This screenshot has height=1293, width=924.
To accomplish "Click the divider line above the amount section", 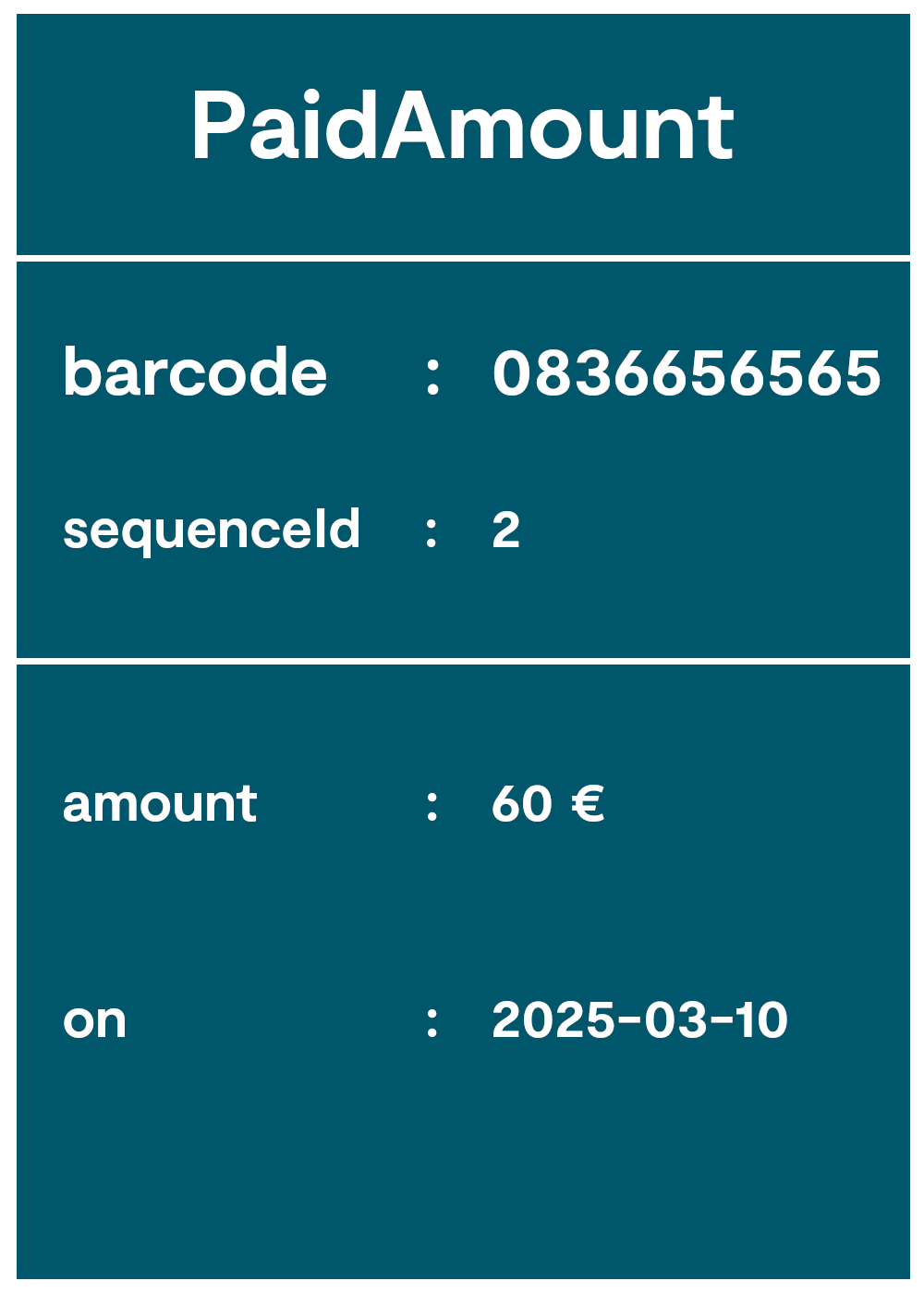I will coord(462,661).
